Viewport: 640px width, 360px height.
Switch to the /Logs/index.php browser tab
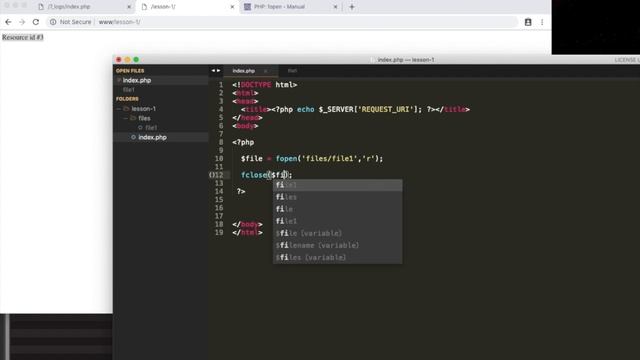click(84, 7)
